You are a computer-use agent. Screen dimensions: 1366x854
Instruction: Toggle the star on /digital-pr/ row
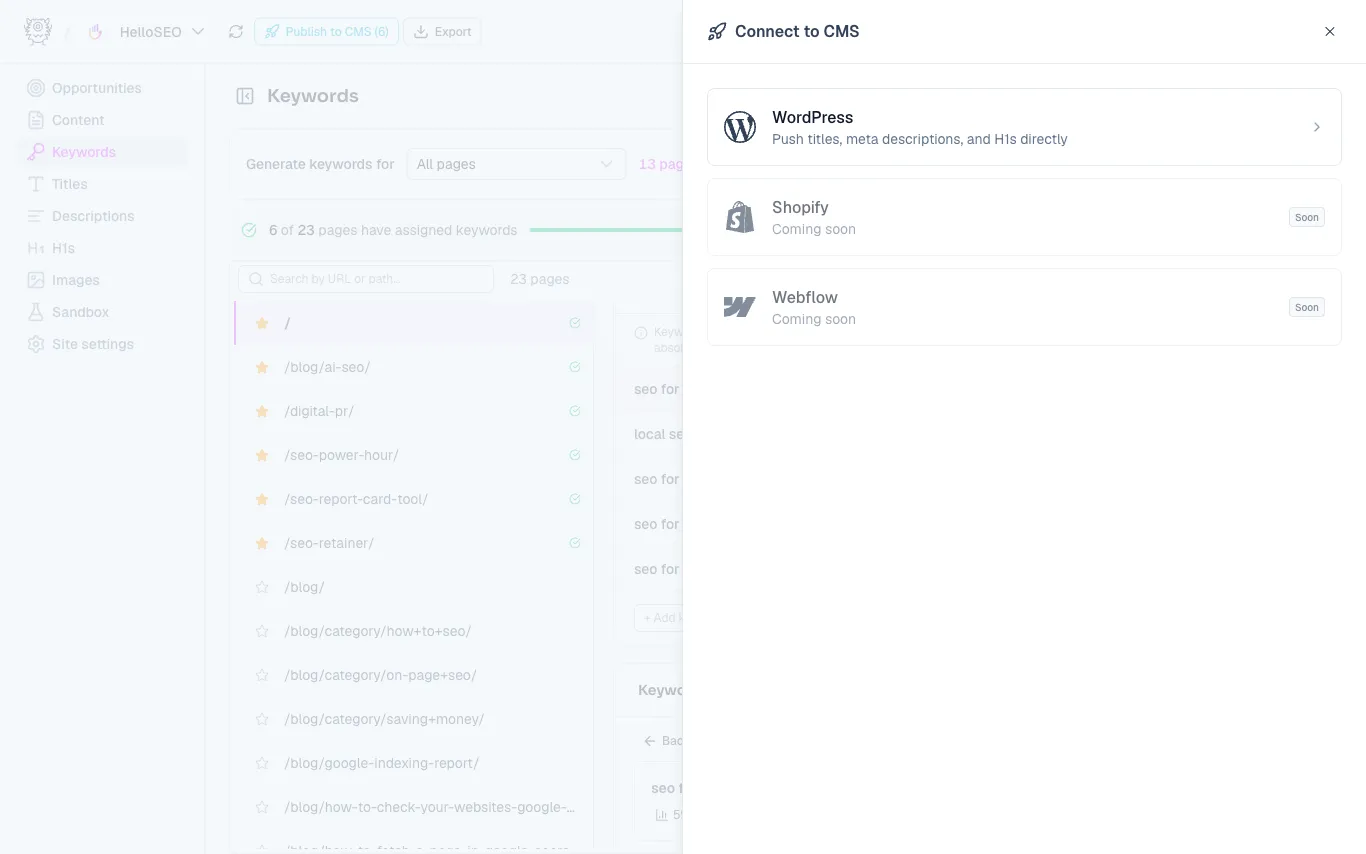[262, 411]
